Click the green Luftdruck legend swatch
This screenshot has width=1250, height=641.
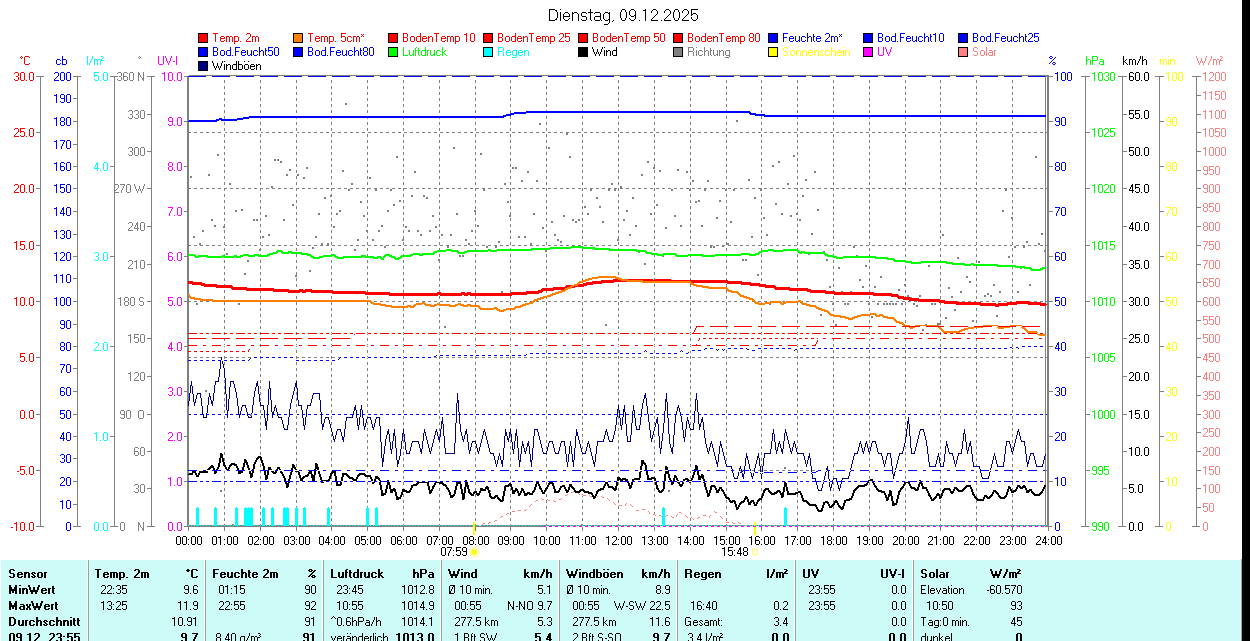point(394,52)
